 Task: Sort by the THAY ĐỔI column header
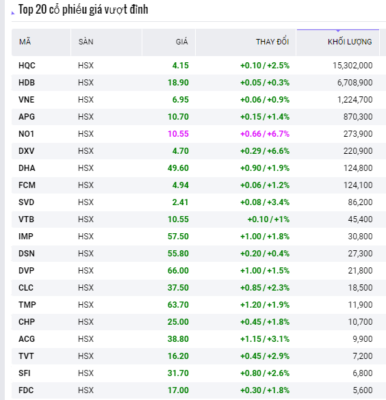pos(246,42)
